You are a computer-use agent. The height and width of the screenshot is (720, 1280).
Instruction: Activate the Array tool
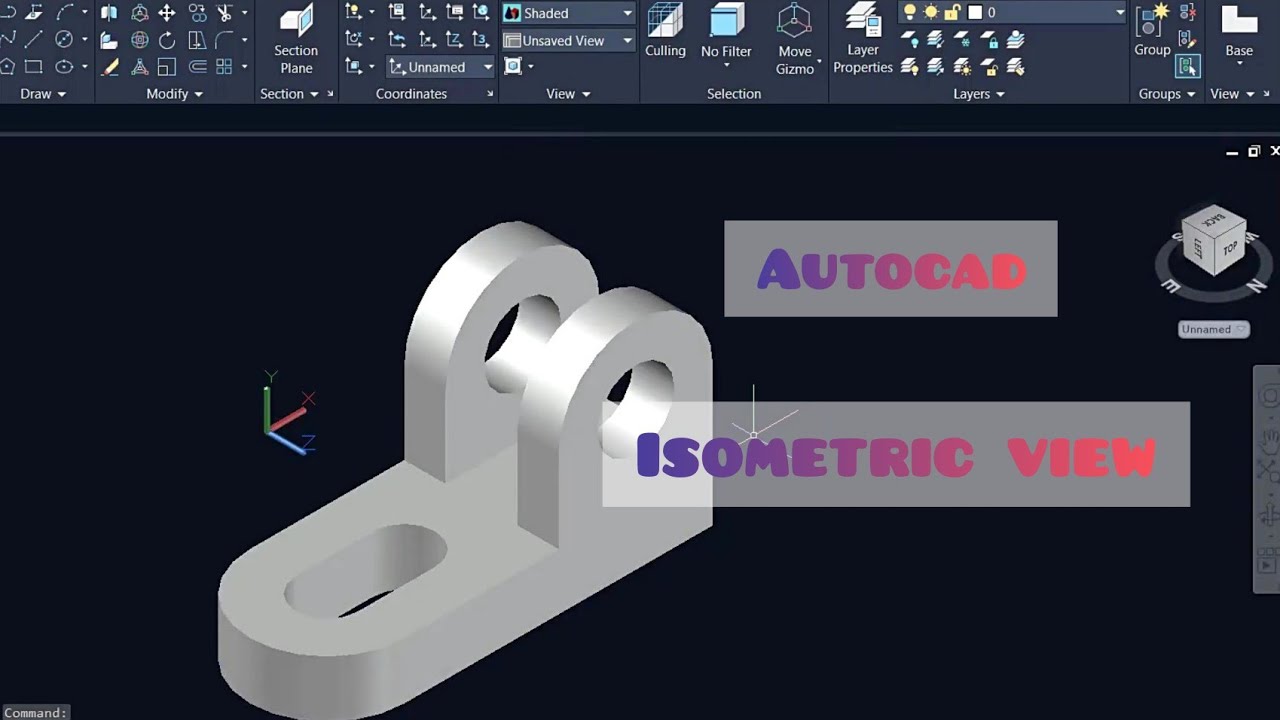pos(224,67)
